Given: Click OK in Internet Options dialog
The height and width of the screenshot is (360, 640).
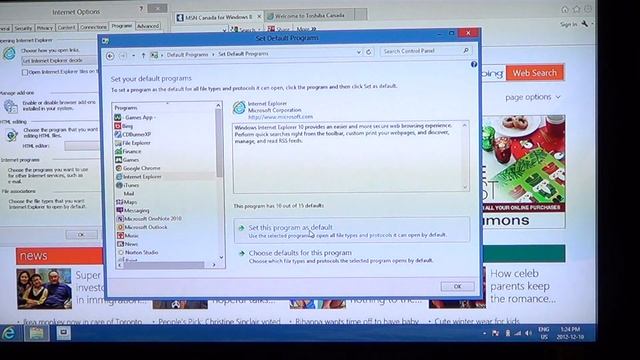Looking at the screenshot, I should point(81,235).
